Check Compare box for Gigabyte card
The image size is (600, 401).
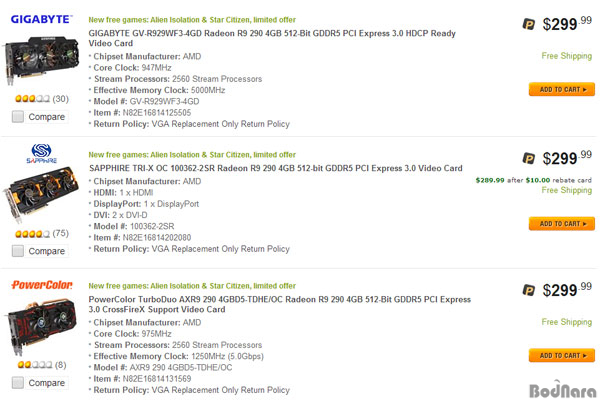point(18,117)
